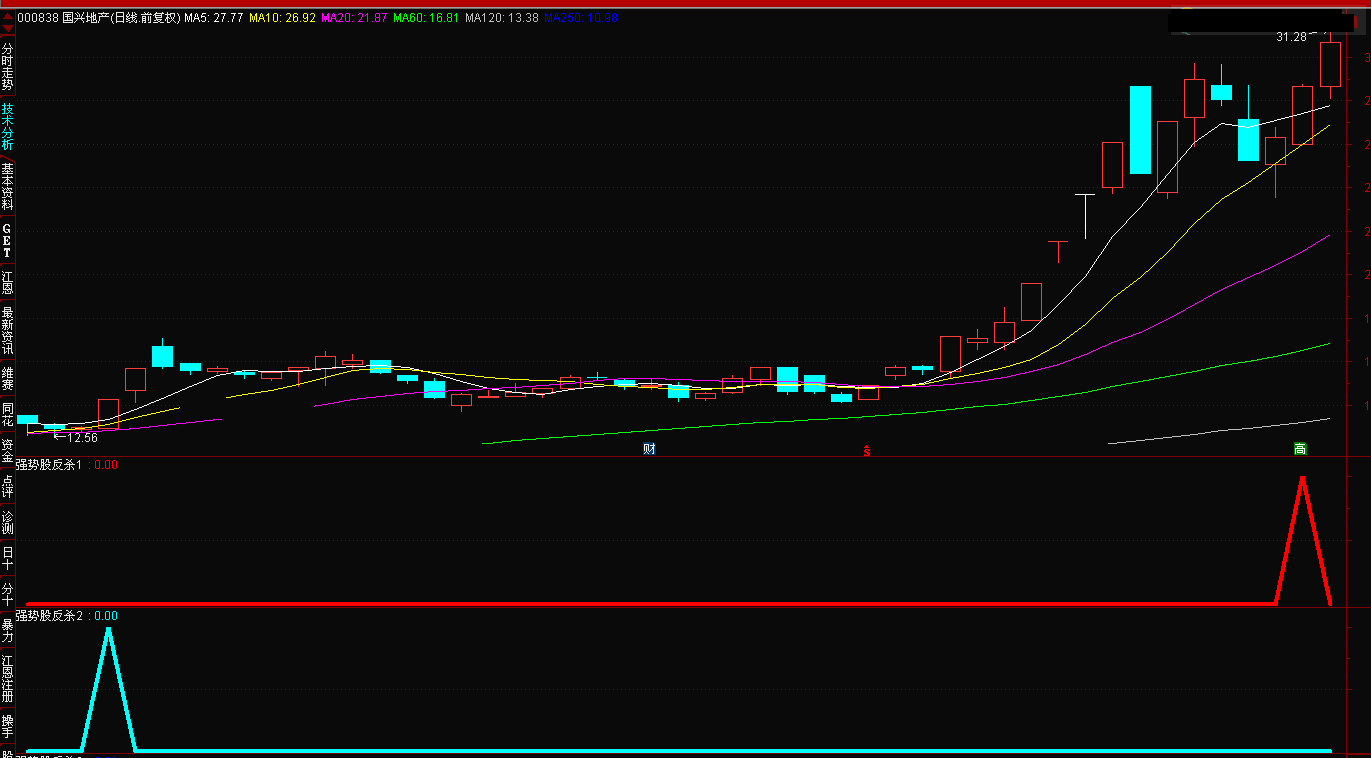
Task: Switch to the 资金 sidebar tab
Action: (x=8, y=452)
